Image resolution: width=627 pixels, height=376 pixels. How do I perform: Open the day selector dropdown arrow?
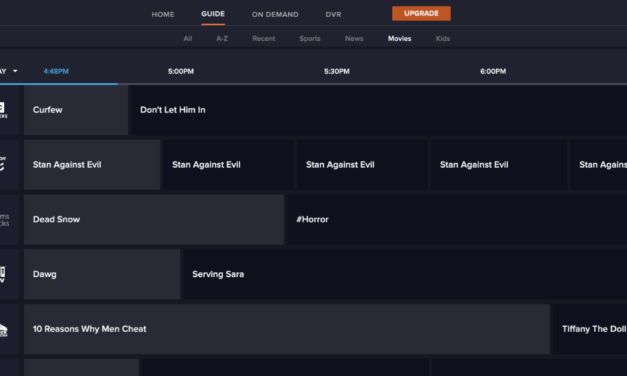[x=15, y=71]
